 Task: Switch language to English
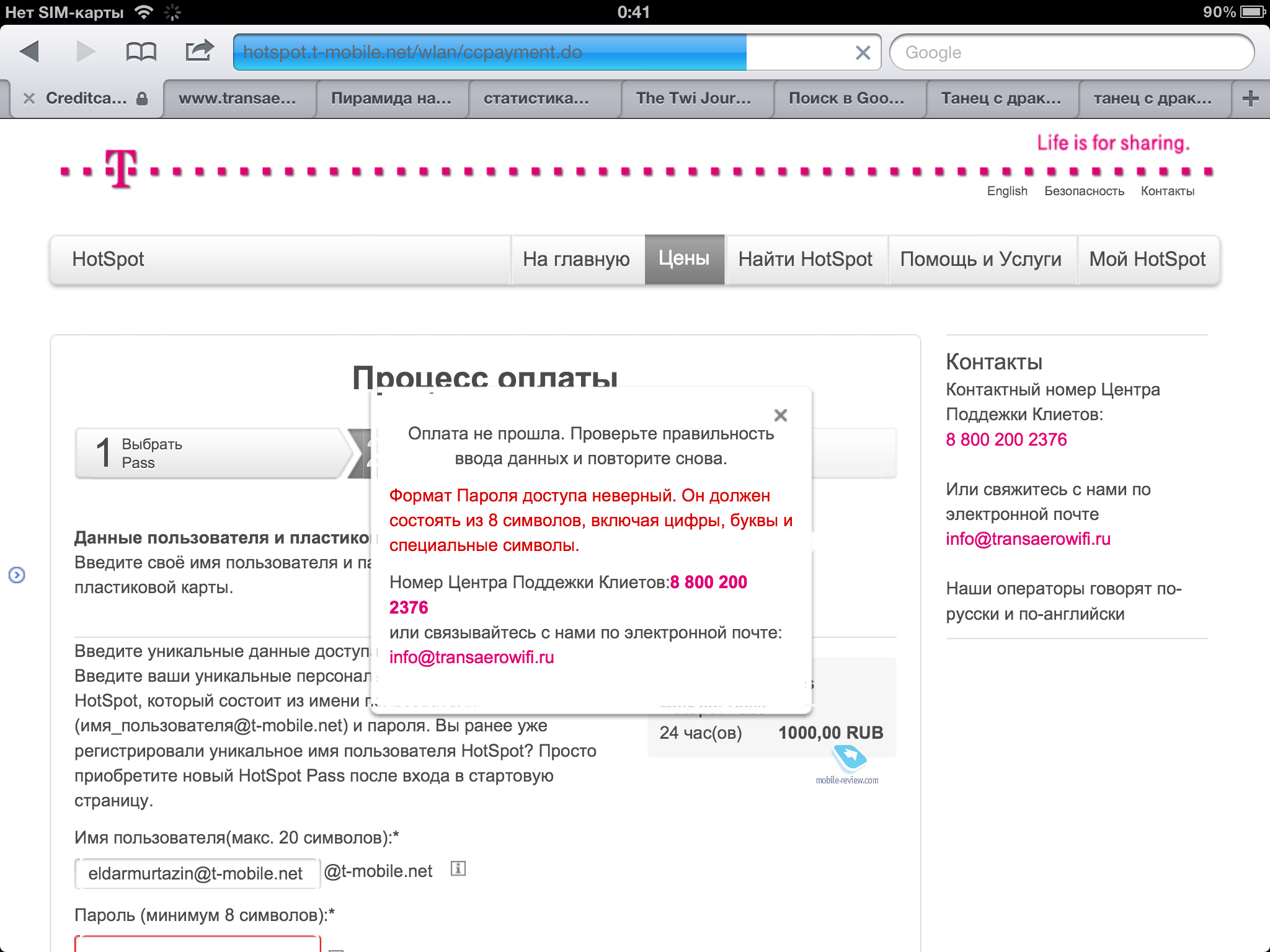(1007, 191)
